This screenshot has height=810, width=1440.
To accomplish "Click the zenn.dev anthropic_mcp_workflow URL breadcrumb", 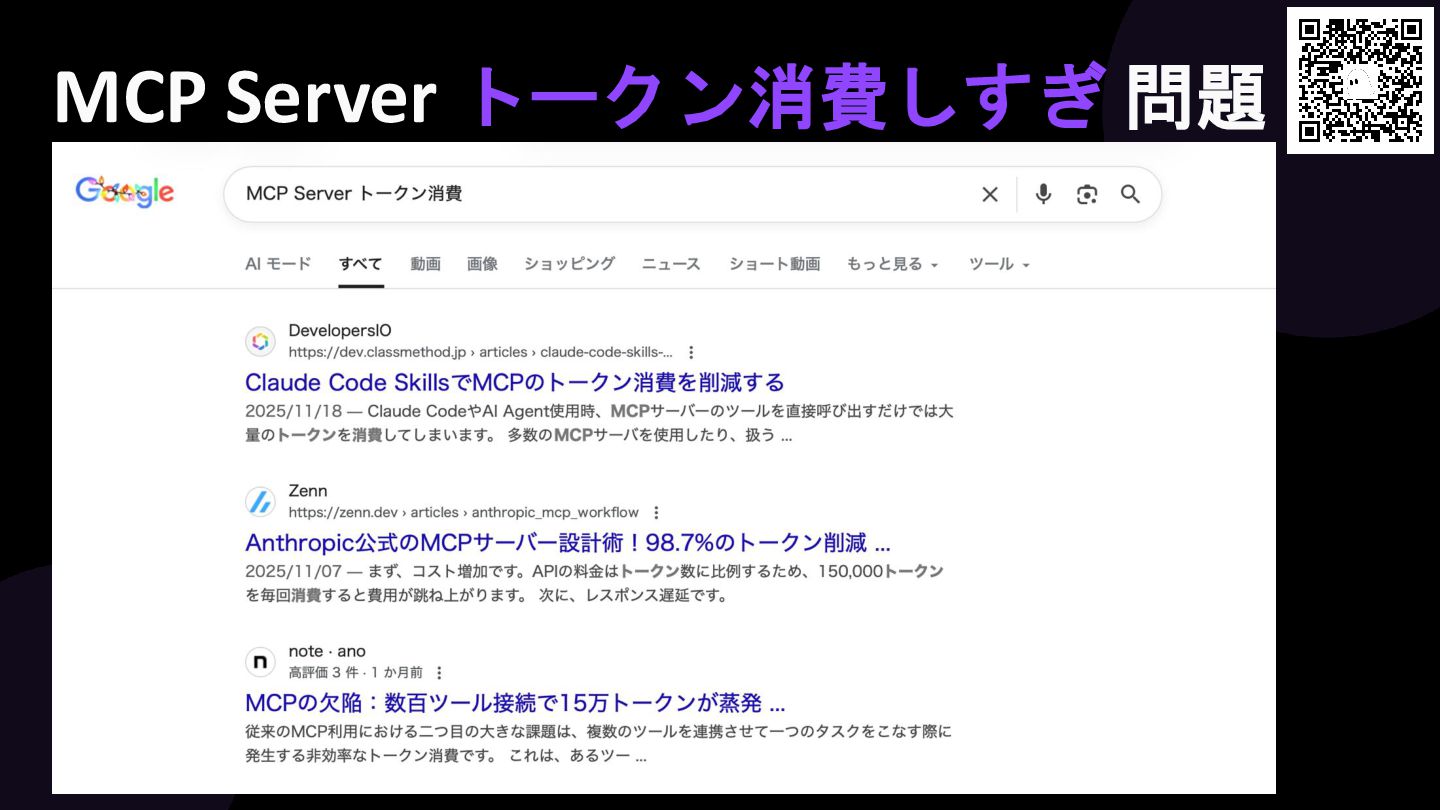I will 464,512.
